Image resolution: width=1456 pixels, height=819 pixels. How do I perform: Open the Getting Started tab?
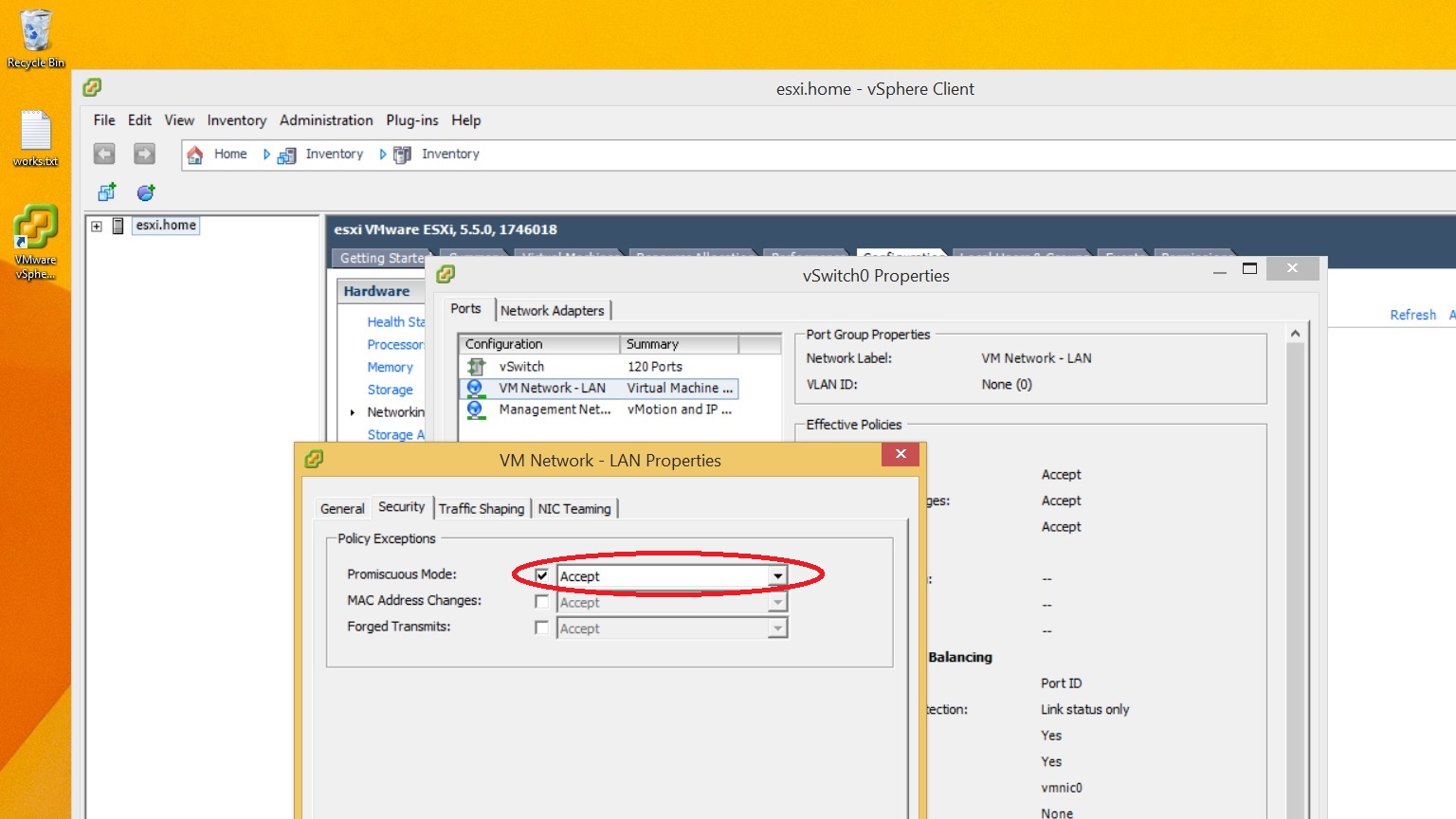coord(382,258)
